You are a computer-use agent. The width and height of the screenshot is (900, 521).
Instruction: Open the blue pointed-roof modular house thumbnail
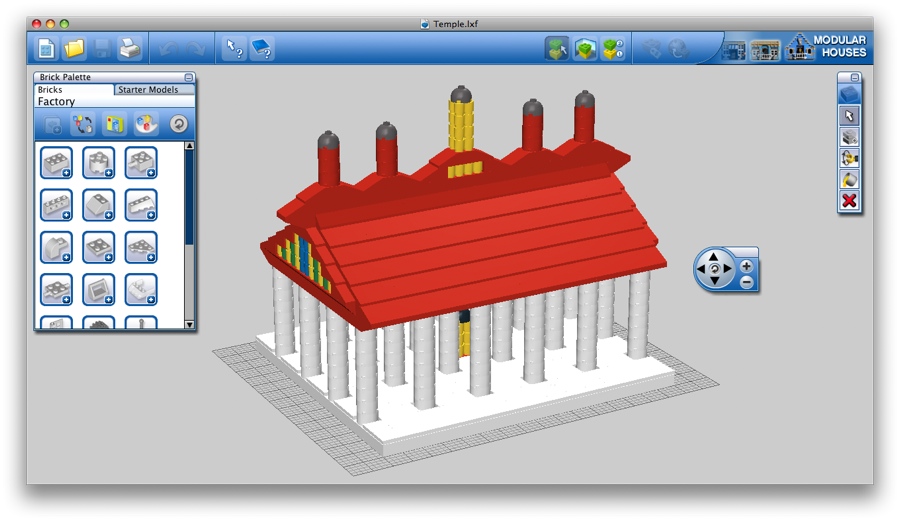(800, 47)
